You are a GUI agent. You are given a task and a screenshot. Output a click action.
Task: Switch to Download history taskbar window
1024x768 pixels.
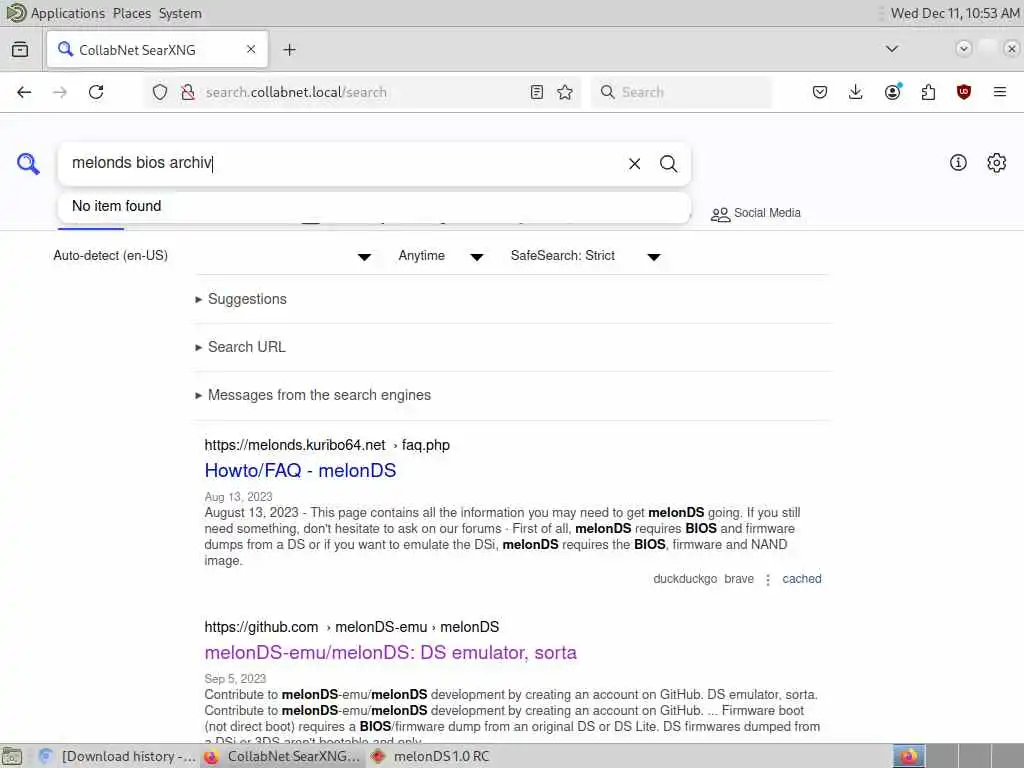[x=118, y=756]
